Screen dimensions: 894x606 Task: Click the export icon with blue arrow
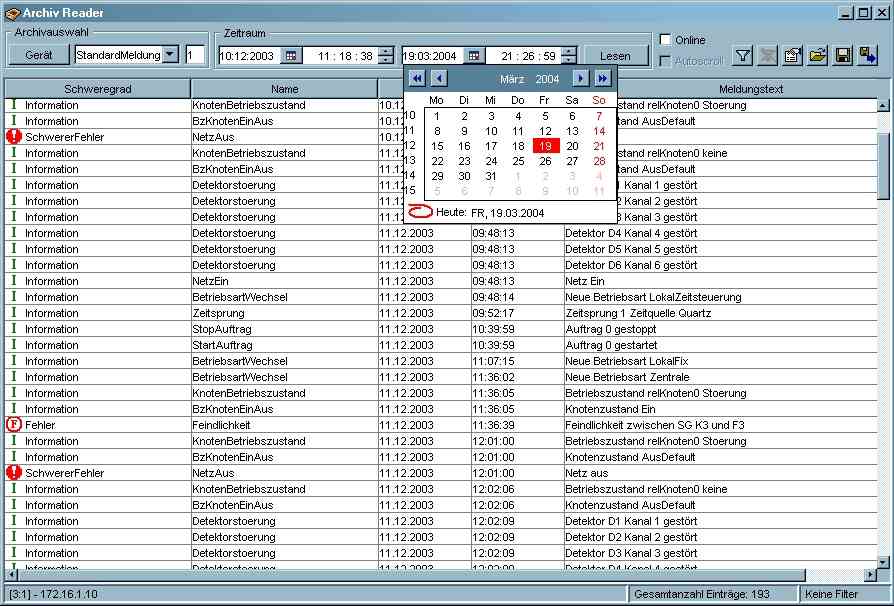coord(868,56)
